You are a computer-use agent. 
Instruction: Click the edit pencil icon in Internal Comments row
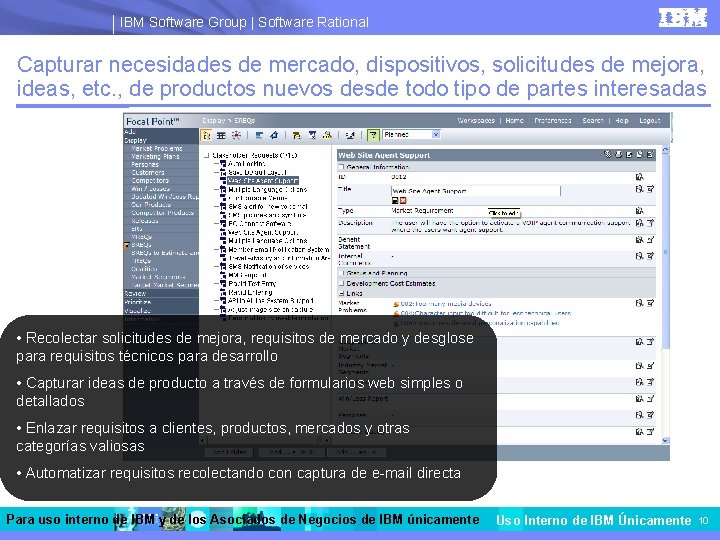tap(650, 256)
